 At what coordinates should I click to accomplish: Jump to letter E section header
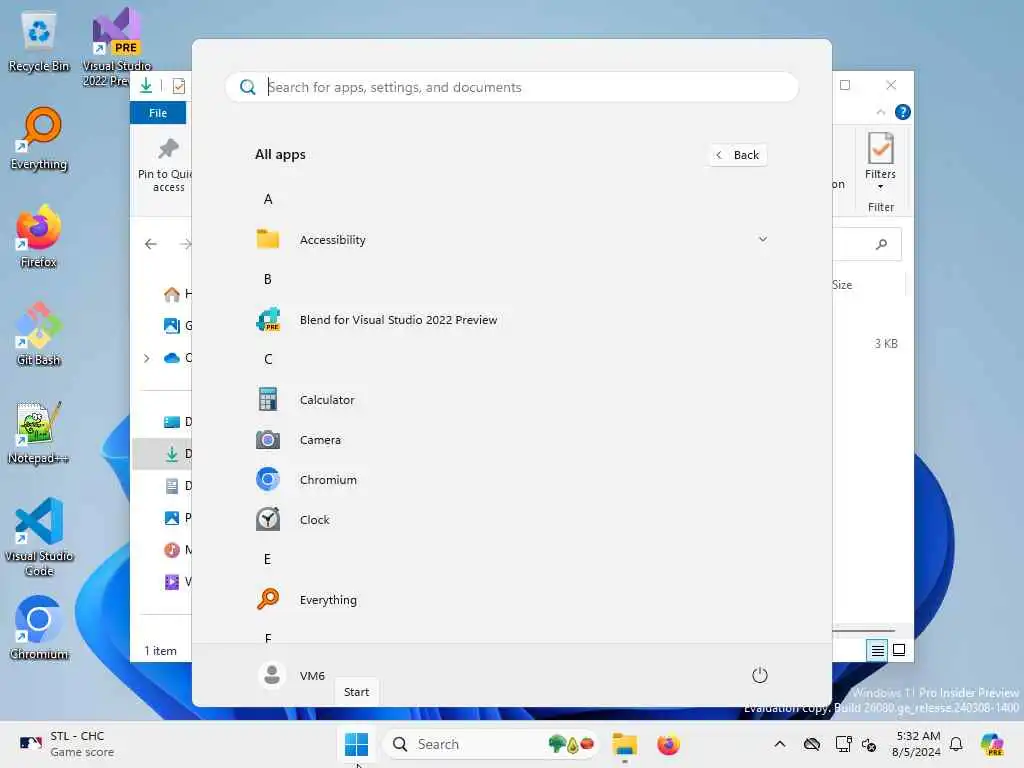pos(268,559)
